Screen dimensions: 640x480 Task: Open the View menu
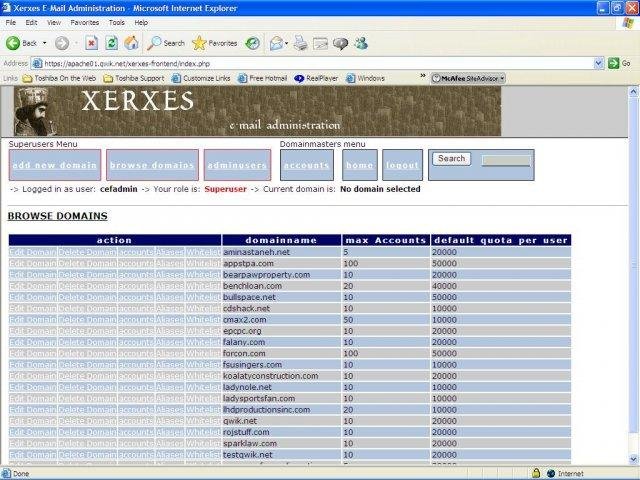pyautogui.click(x=53, y=22)
